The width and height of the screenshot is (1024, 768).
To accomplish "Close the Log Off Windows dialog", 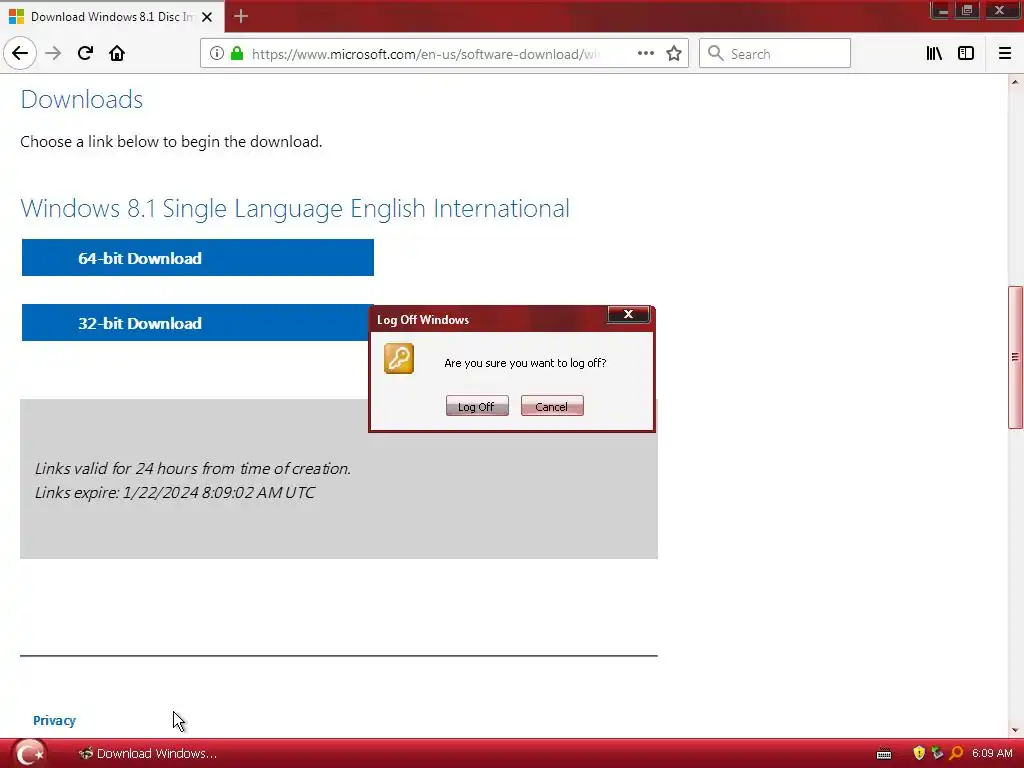I will pos(628,314).
